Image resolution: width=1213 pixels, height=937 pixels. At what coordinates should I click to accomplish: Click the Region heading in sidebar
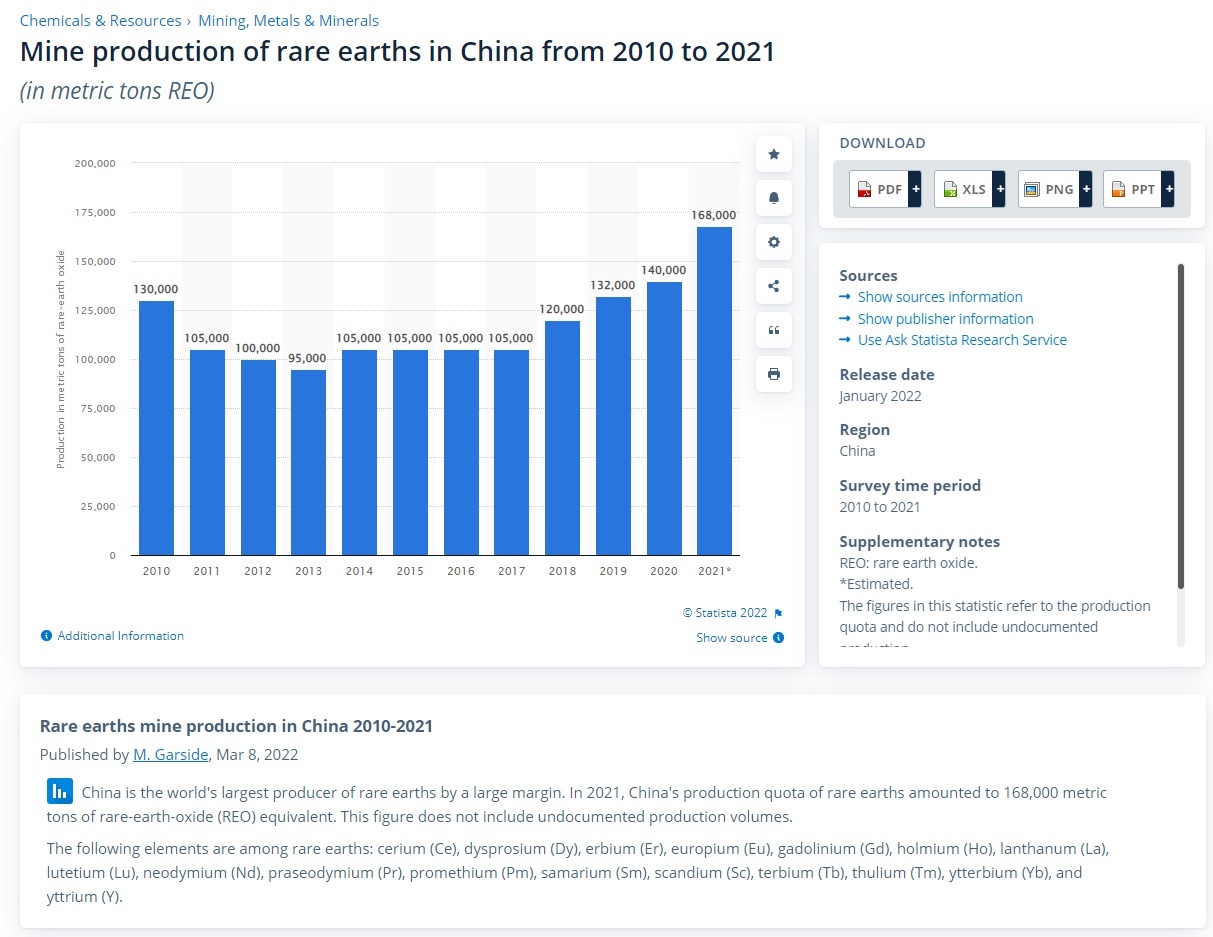864,430
